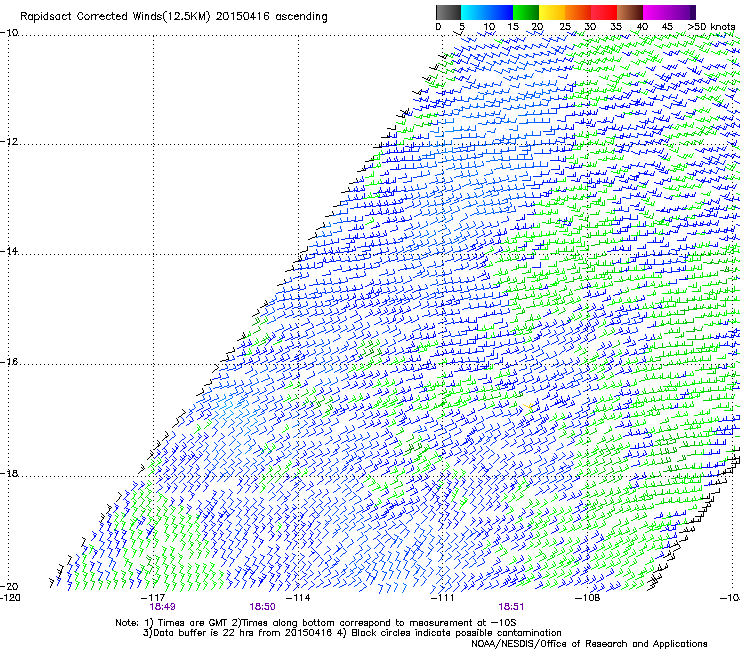Click the magenta 40-45 knots legend color

[656, 12]
